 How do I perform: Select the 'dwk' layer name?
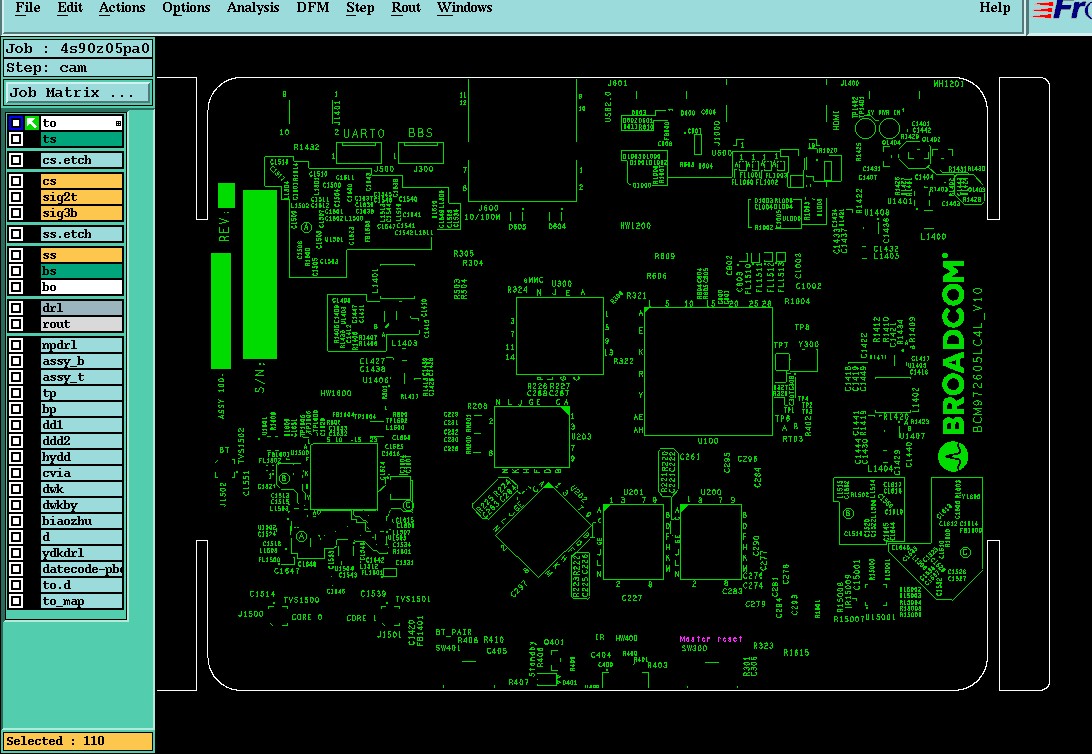click(x=81, y=489)
